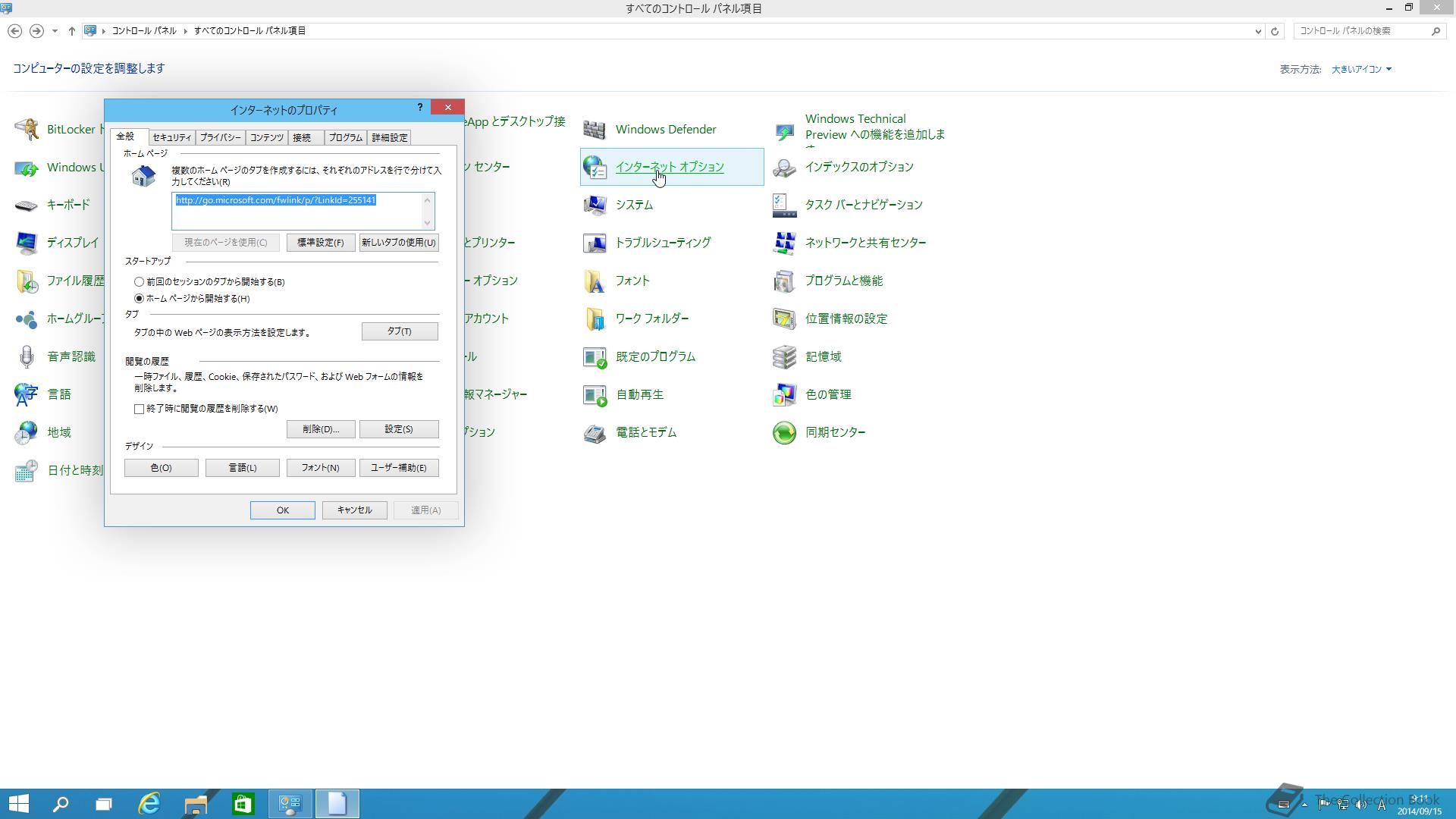
Task: Open the Work Folders (ワーク フォルダー) icon
Action: pos(595,318)
